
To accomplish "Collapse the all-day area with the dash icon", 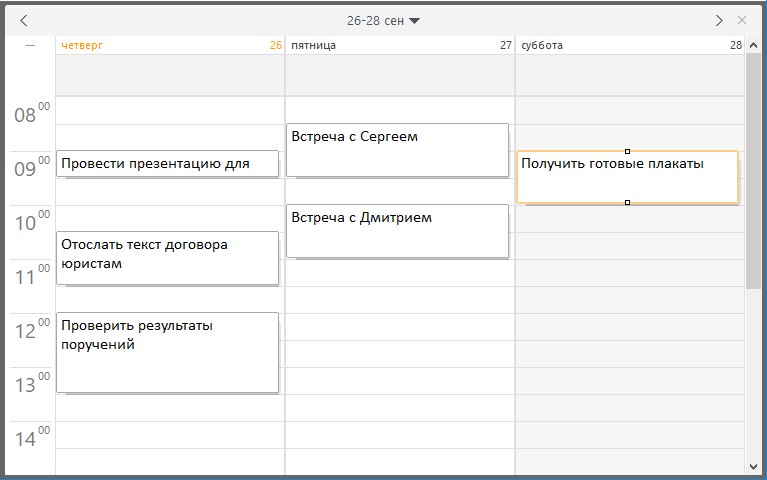I will pyautogui.click(x=30, y=46).
